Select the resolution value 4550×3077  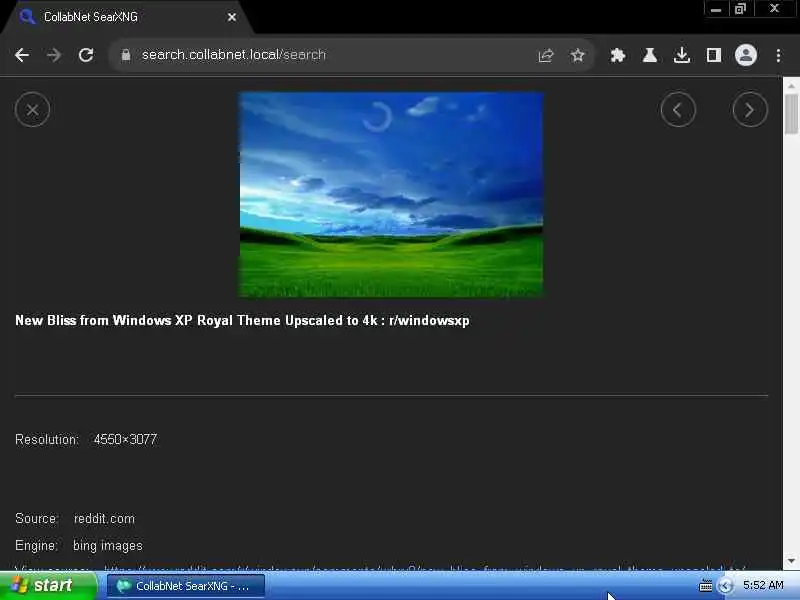coord(126,439)
